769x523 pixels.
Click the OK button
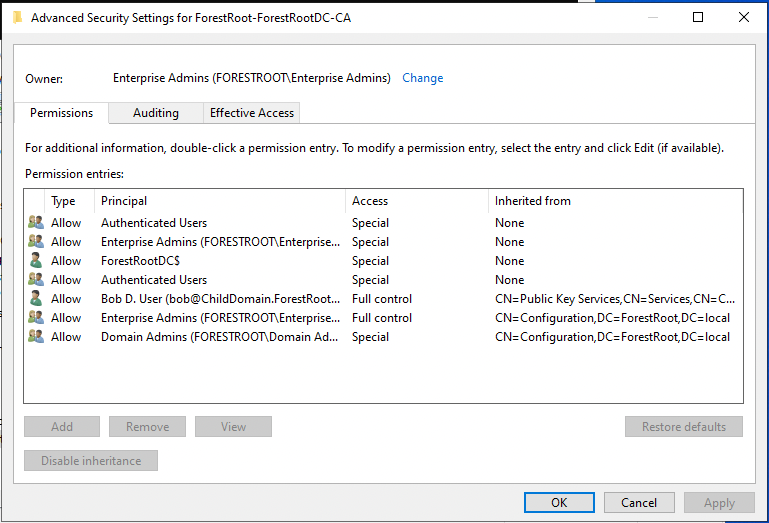point(559,502)
